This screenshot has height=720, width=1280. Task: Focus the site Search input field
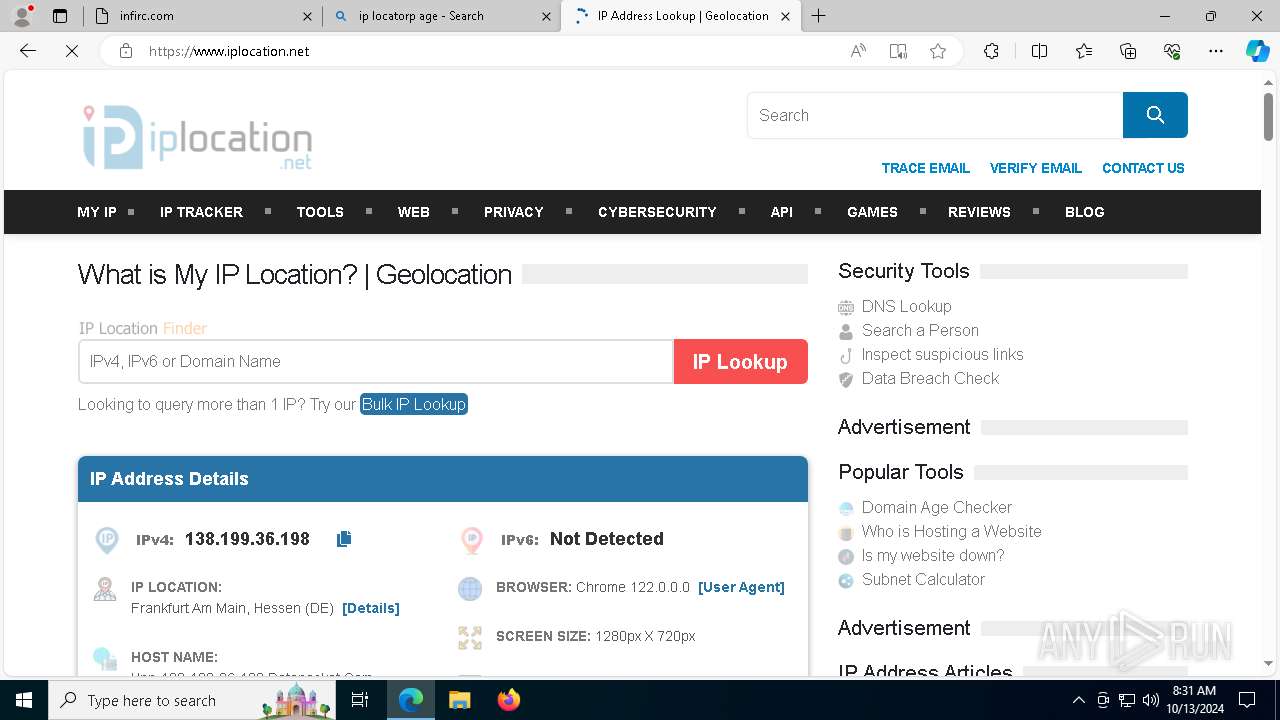click(935, 115)
